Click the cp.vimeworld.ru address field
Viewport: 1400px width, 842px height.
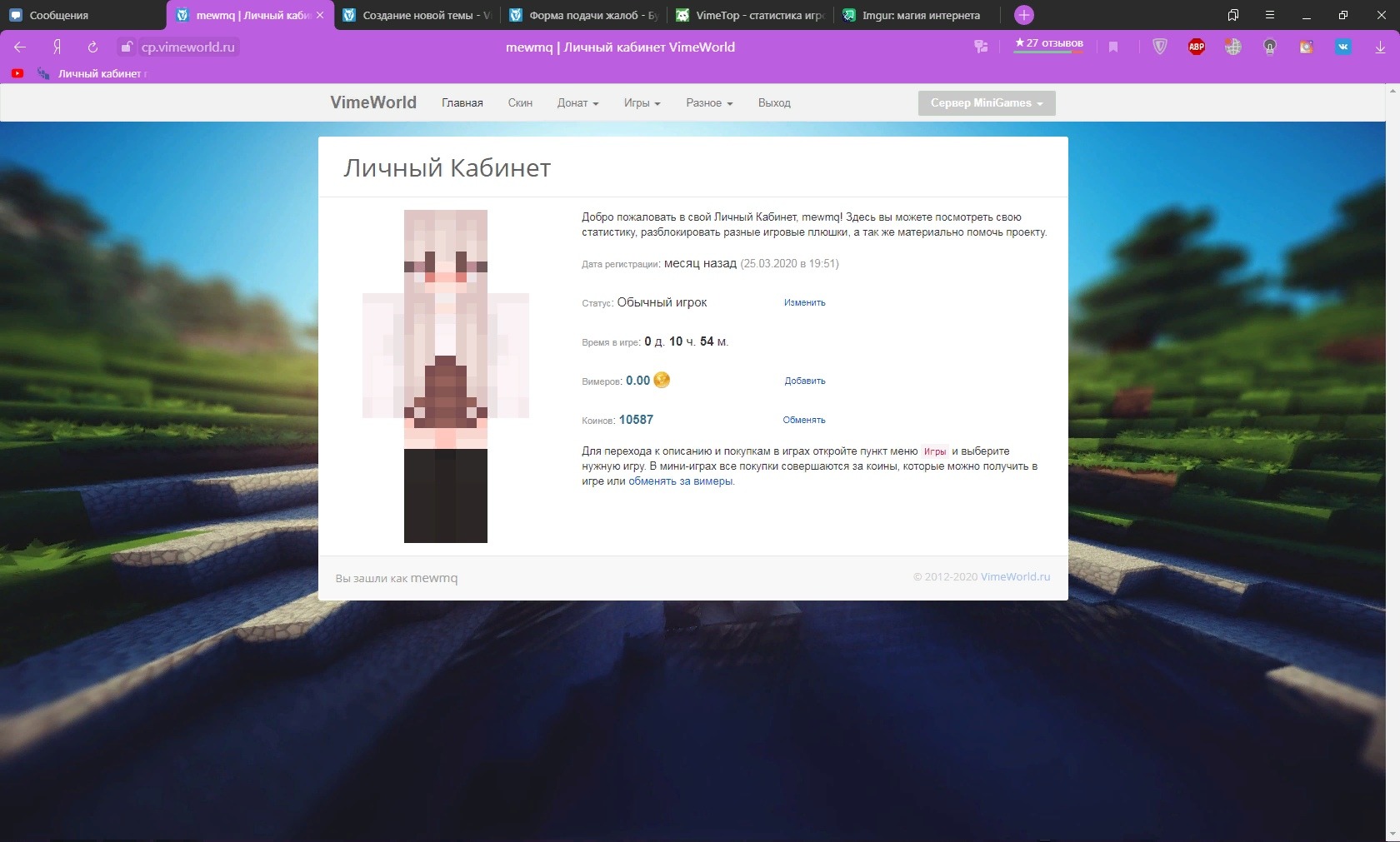[187, 47]
